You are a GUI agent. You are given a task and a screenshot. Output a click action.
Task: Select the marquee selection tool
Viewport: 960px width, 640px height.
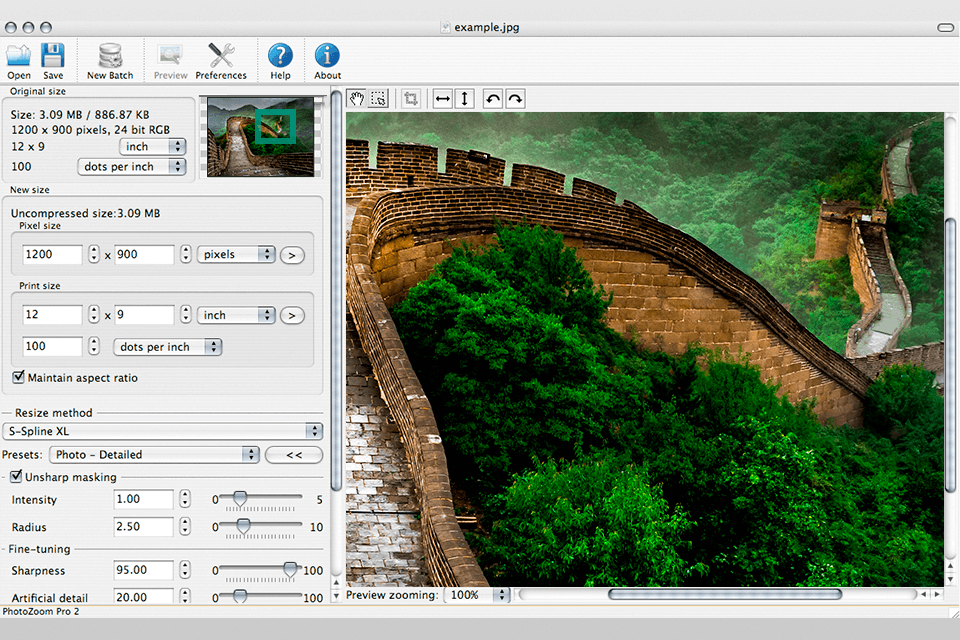(x=379, y=99)
